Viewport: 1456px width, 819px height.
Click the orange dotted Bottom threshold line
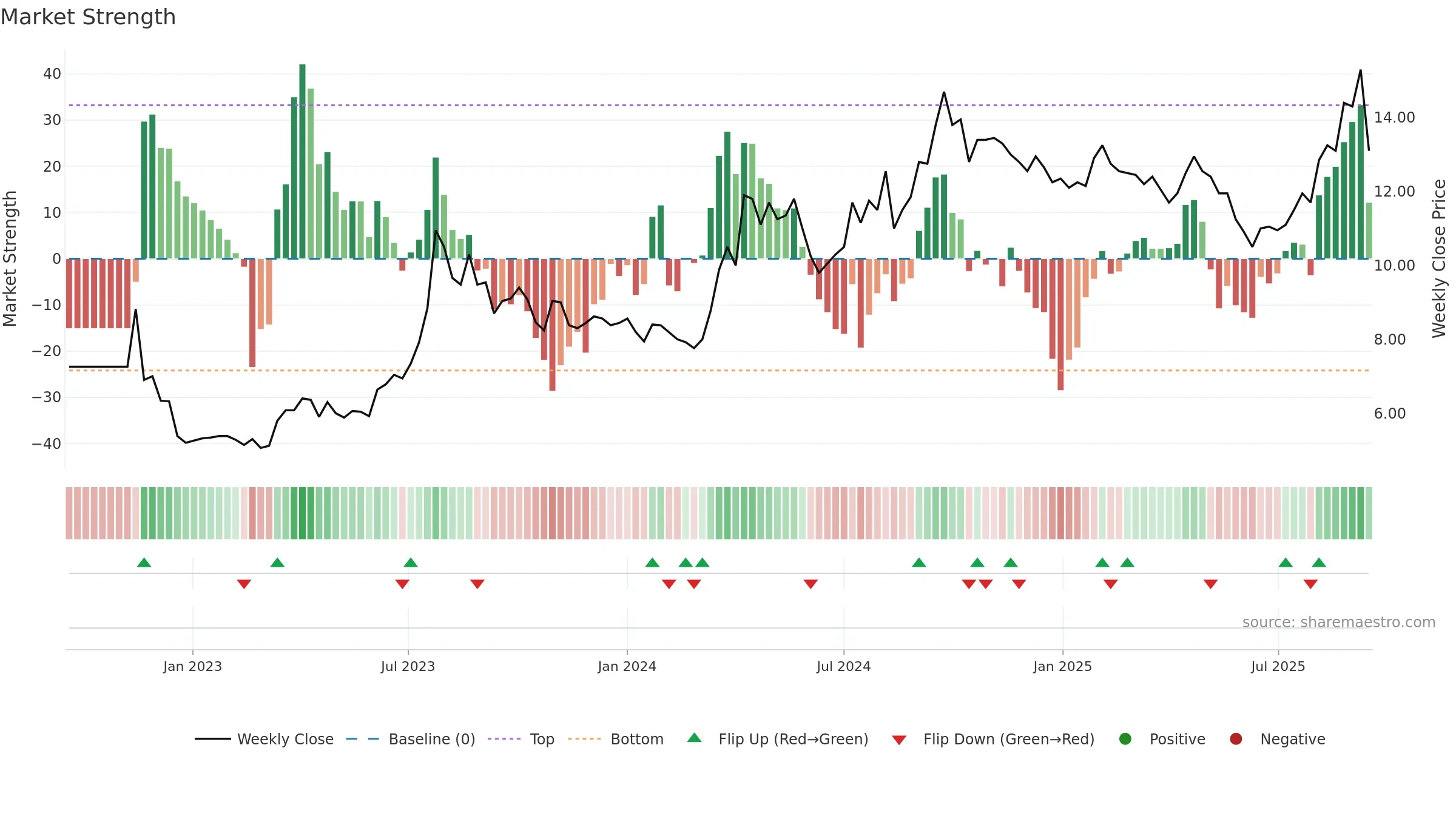click(x=719, y=370)
